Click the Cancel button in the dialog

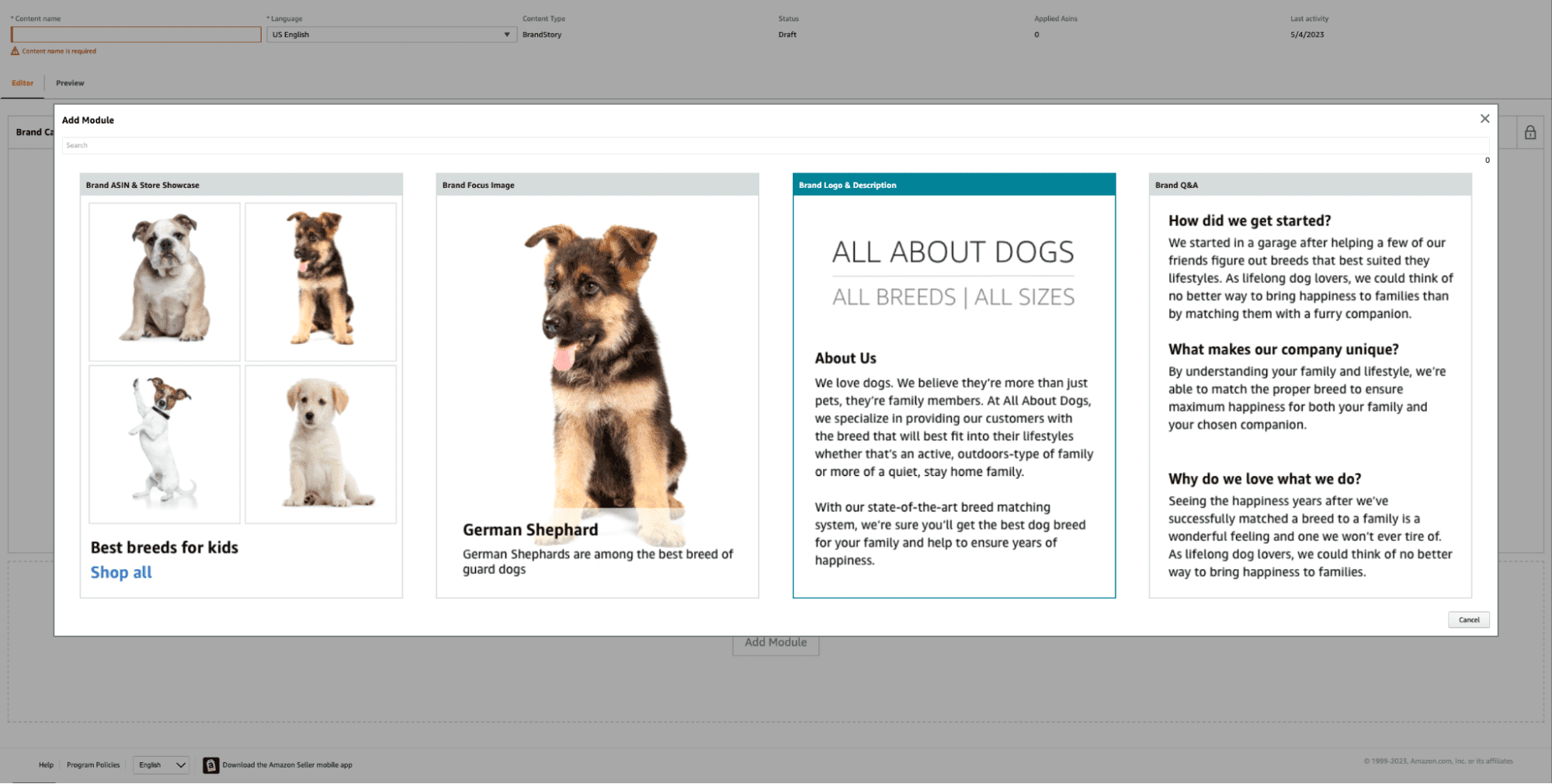click(x=1468, y=619)
